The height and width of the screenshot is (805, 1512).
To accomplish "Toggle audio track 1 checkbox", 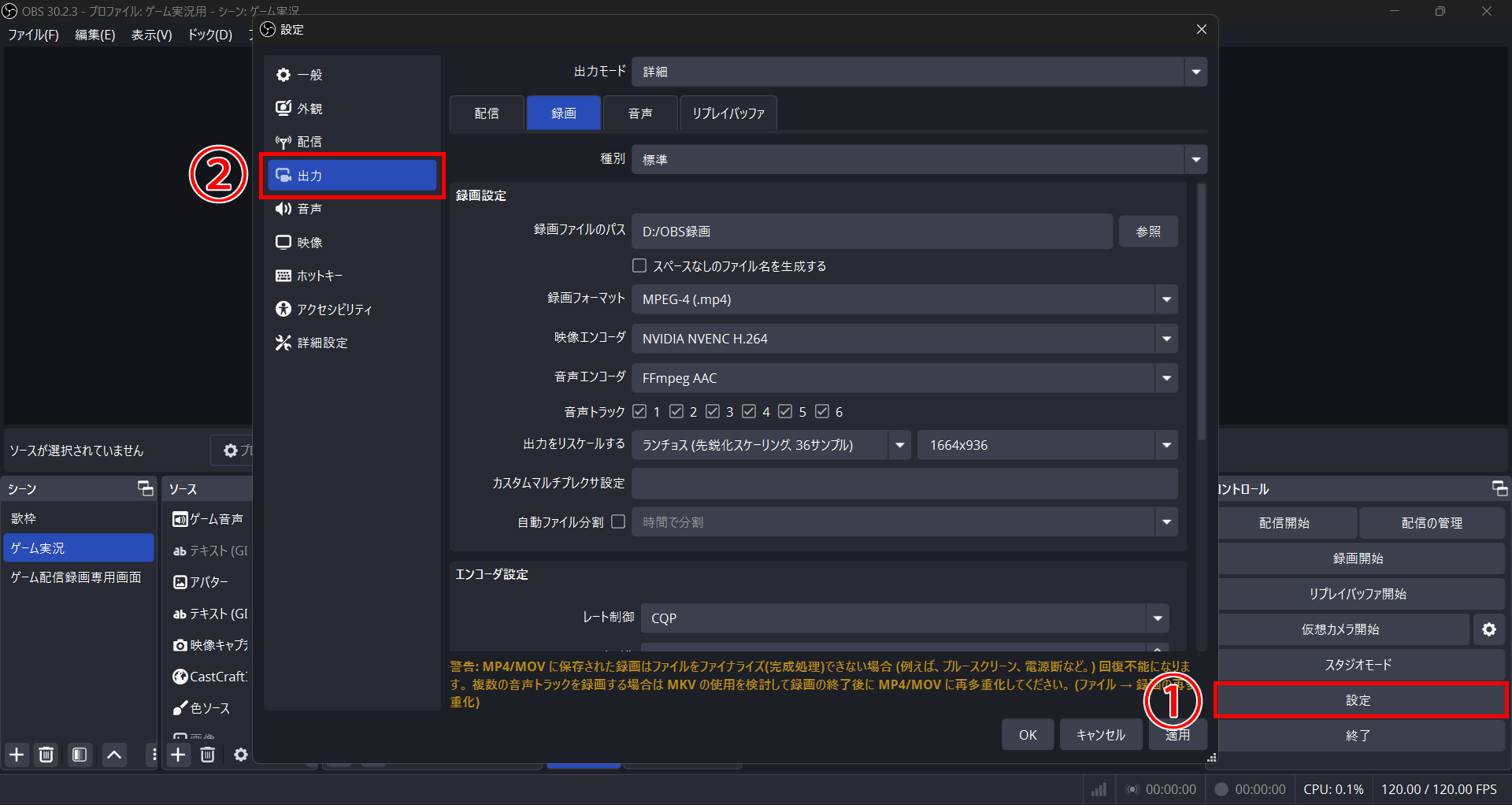I will pos(639,411).
